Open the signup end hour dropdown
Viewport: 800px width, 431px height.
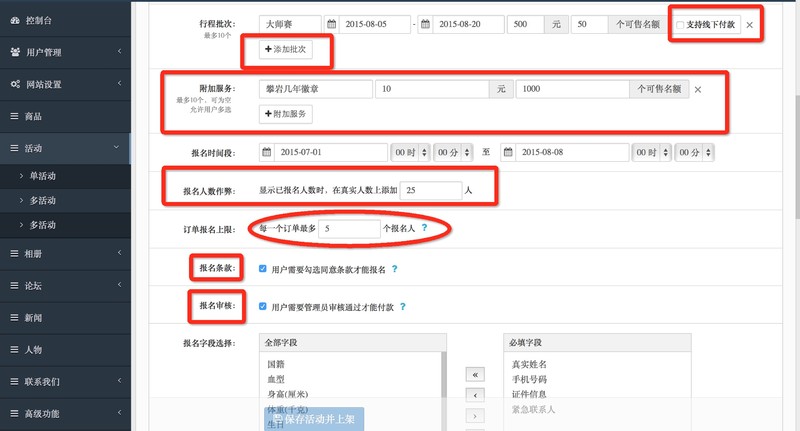click(x=651, y=153)
